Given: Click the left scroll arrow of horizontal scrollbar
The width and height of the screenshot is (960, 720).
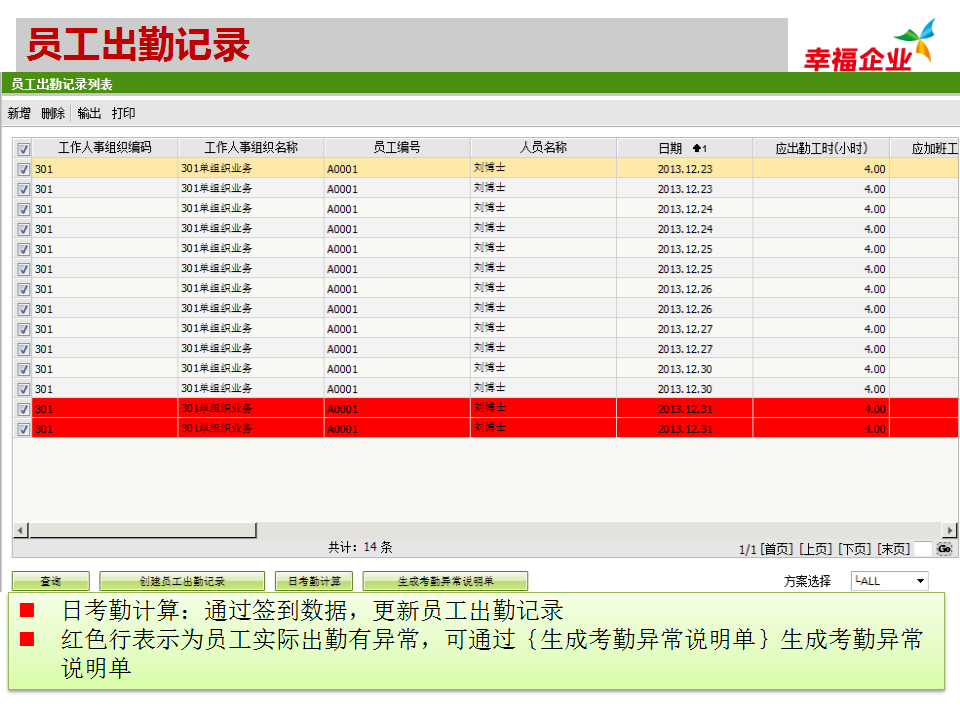Looking at the screenshot, I should click(x=20, y=530).
